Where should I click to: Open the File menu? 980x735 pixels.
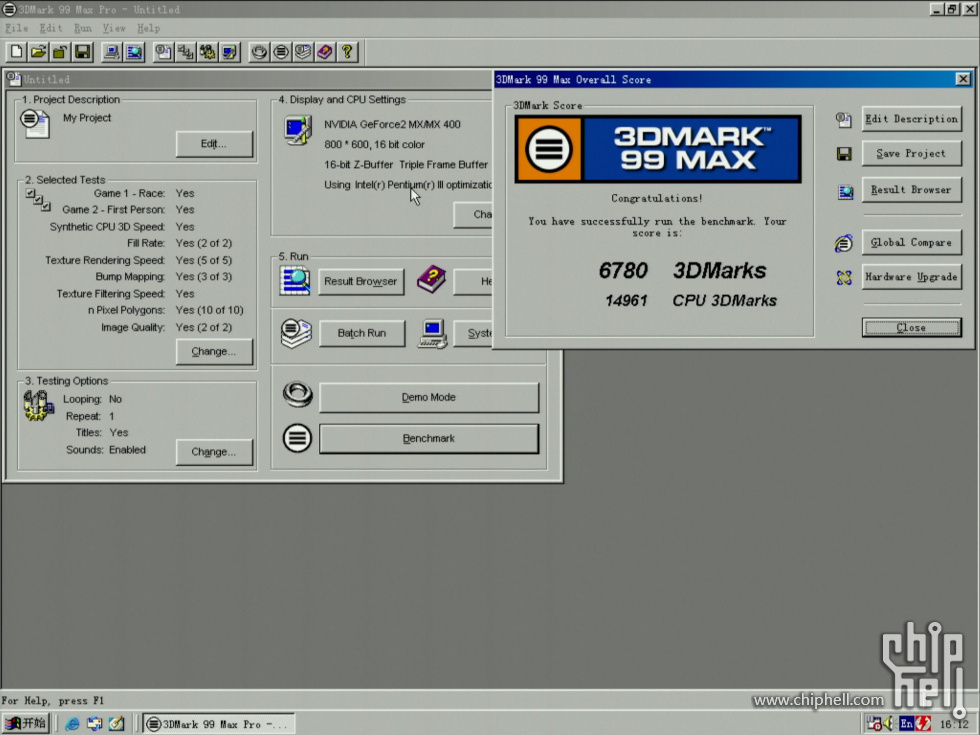click(x=16, y=28)
